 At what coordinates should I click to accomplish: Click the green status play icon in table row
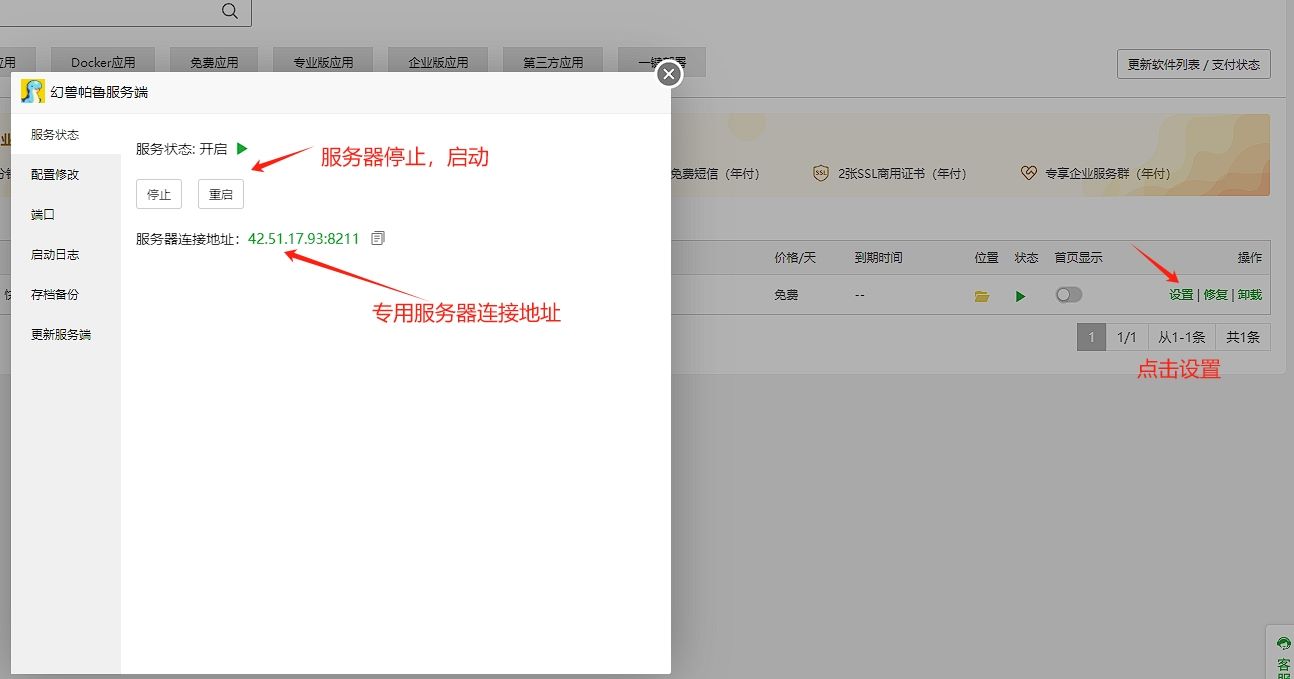tap(1020, 296)
